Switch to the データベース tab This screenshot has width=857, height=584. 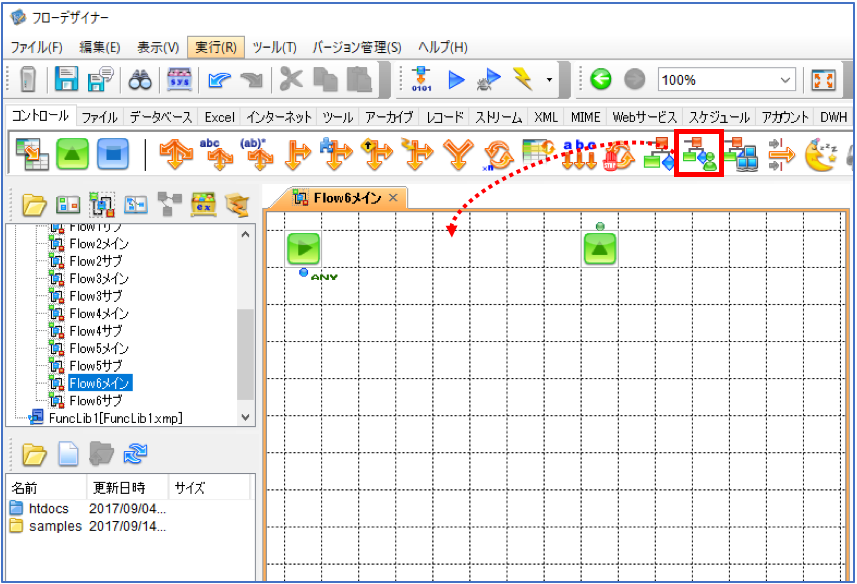[161, 117]
